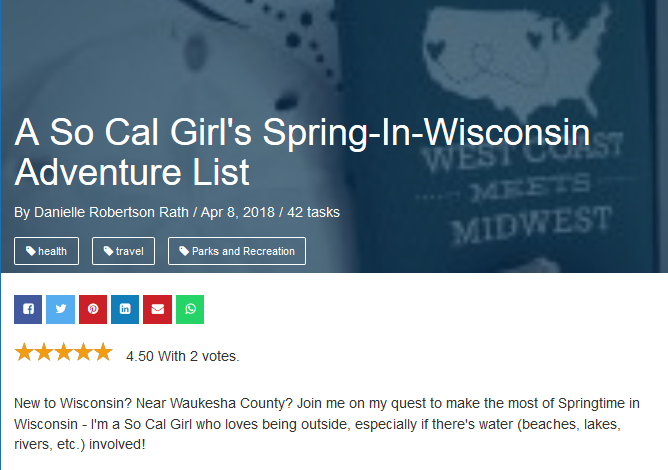Share via the LinkedIn icon
Image resolution: width=668 pixels, height=470 pixels.
coord(125,309)
